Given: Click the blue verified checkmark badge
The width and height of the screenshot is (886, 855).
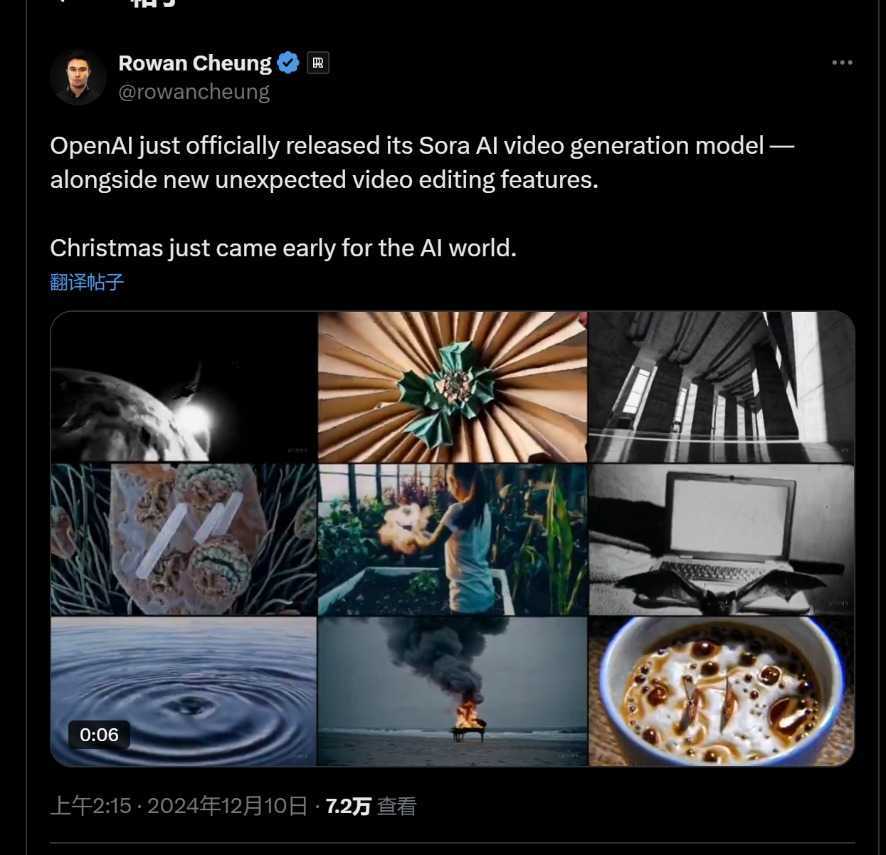Looking at the screenshot, I should 288,63.
